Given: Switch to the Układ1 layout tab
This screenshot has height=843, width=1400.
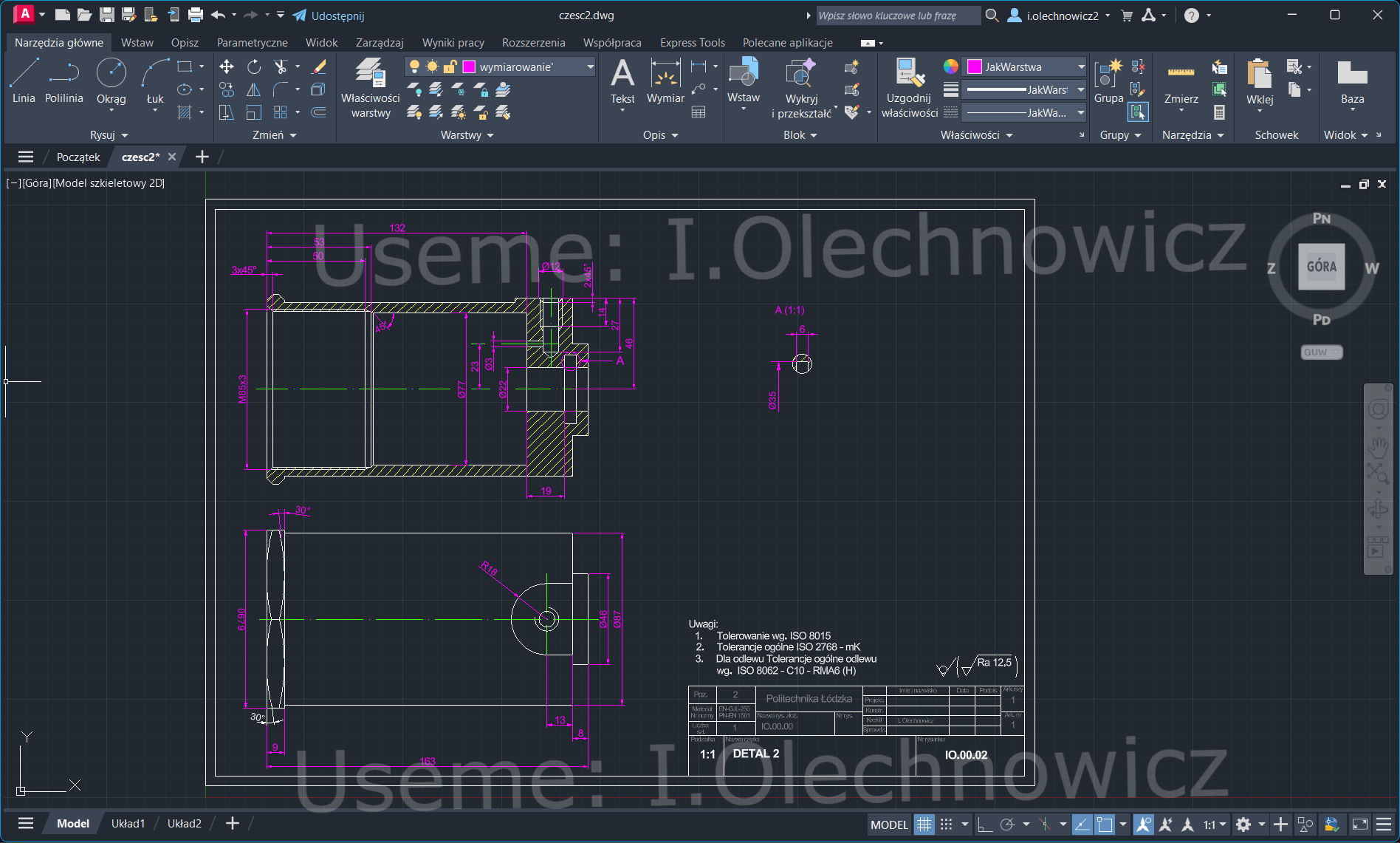Looking at the screenshot, I should pyautogui.click(x=128, y=824).
